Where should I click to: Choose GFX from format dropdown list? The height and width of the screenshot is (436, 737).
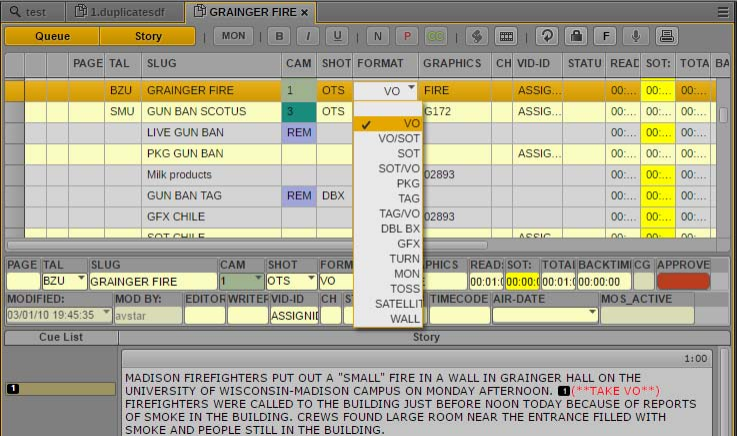coord(388,243)
